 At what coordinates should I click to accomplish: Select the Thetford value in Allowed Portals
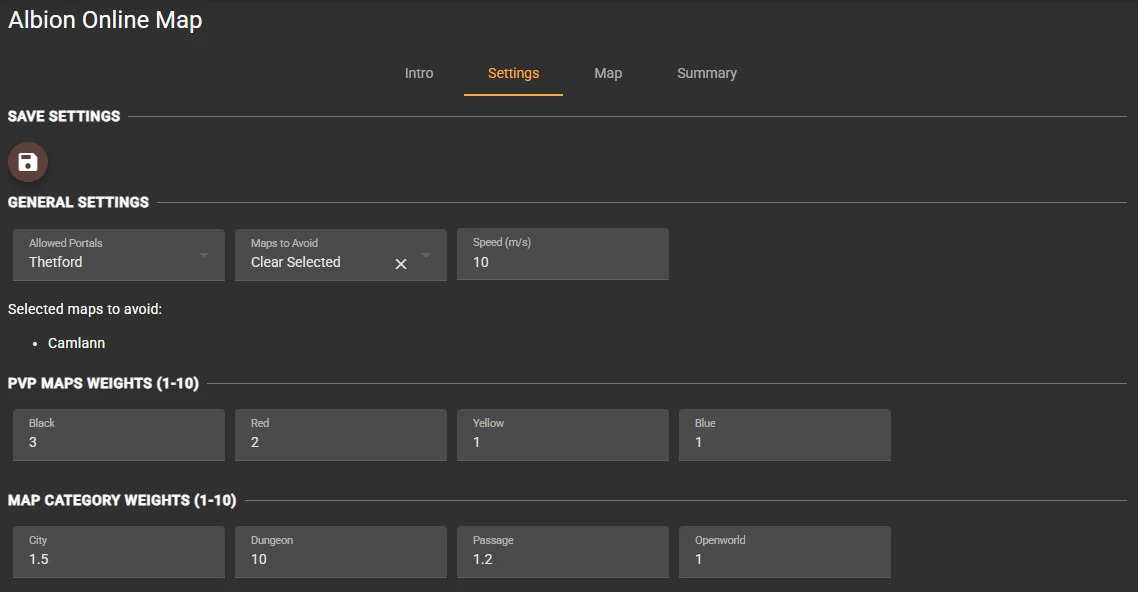coord(56,262)
